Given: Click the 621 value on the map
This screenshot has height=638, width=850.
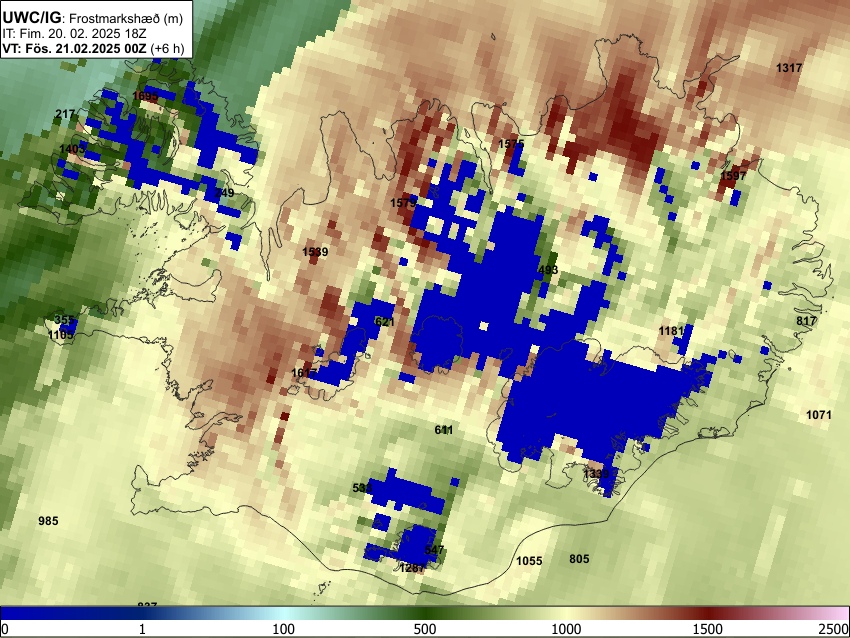Looking at the screenshot, I should pyautogui.click(x=385, y=321).
